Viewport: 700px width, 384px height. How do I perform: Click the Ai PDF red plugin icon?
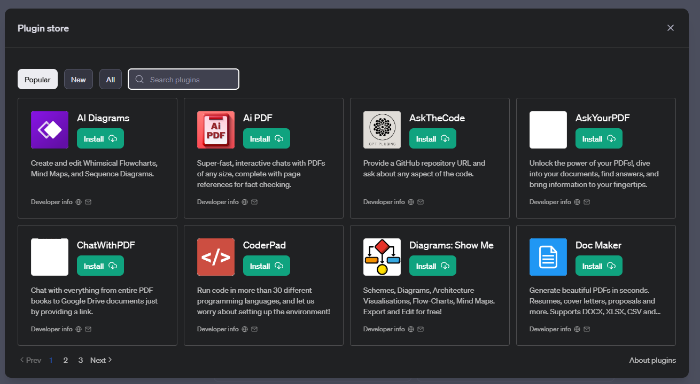216,130
